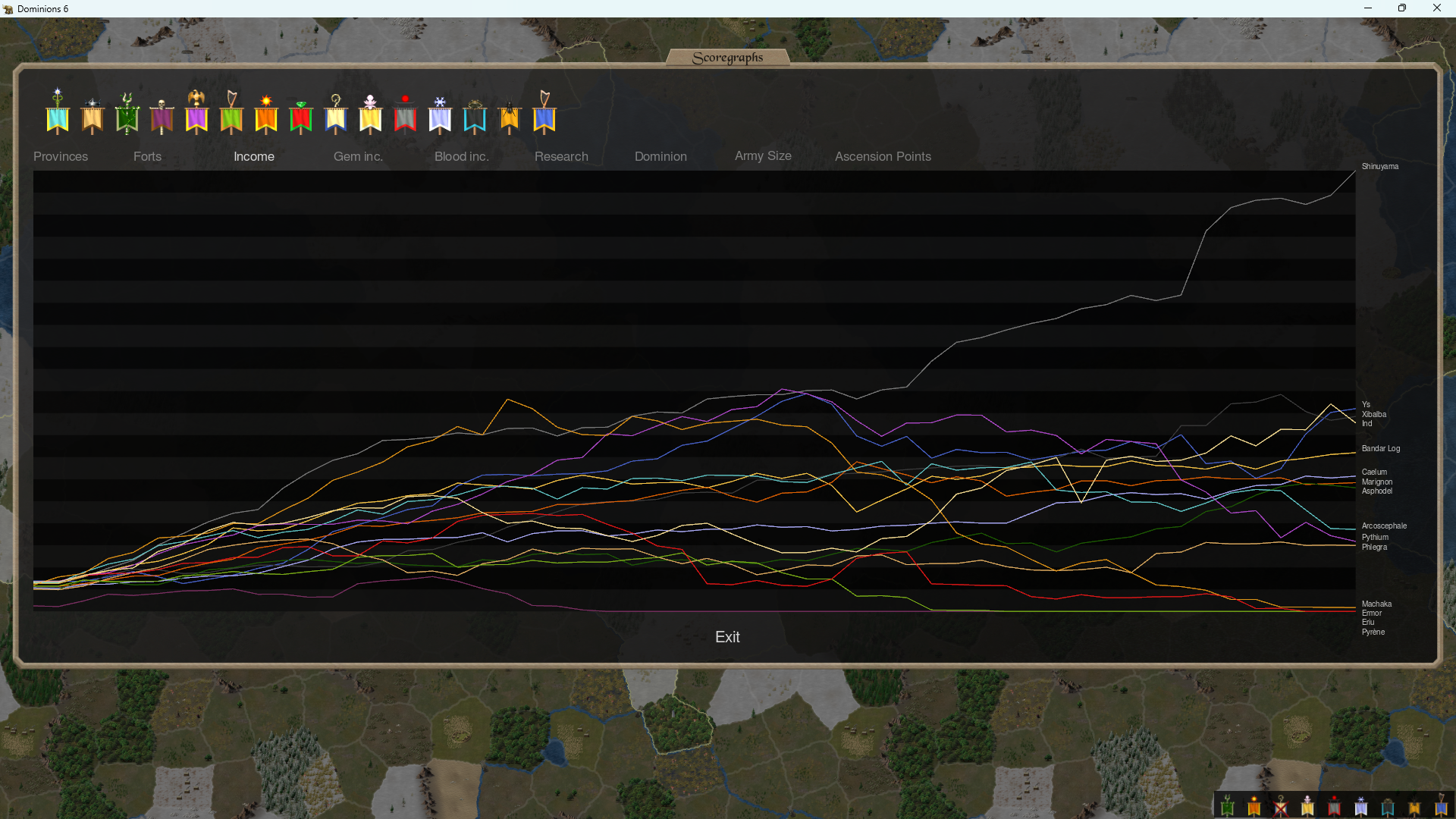Toggle the orange banner with sun emblem
This screenshot has height=819, width=1456.
coord(266,115)
